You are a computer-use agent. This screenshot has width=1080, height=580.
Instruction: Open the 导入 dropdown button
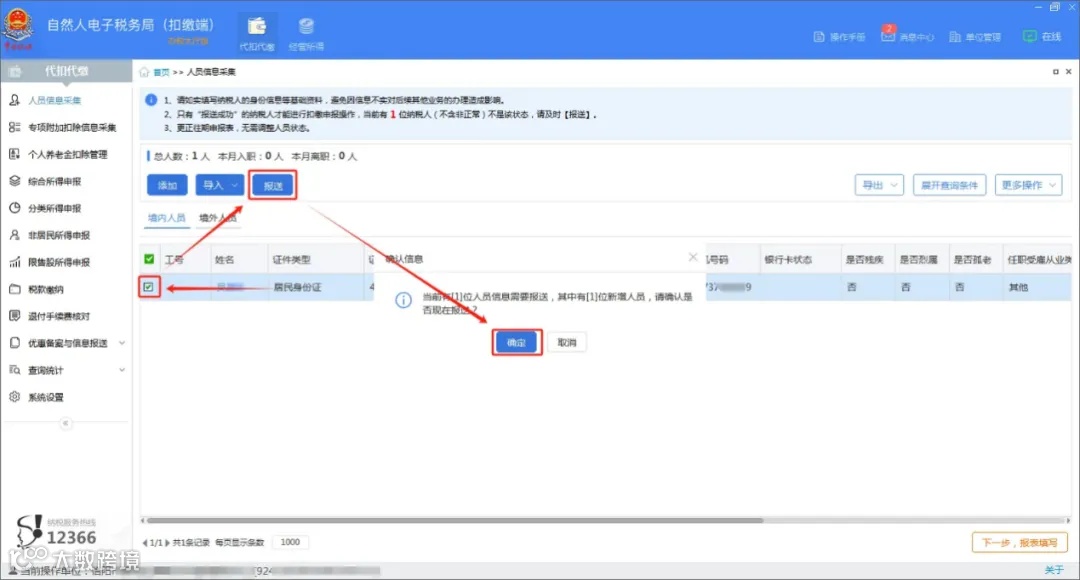click(220, 185)
